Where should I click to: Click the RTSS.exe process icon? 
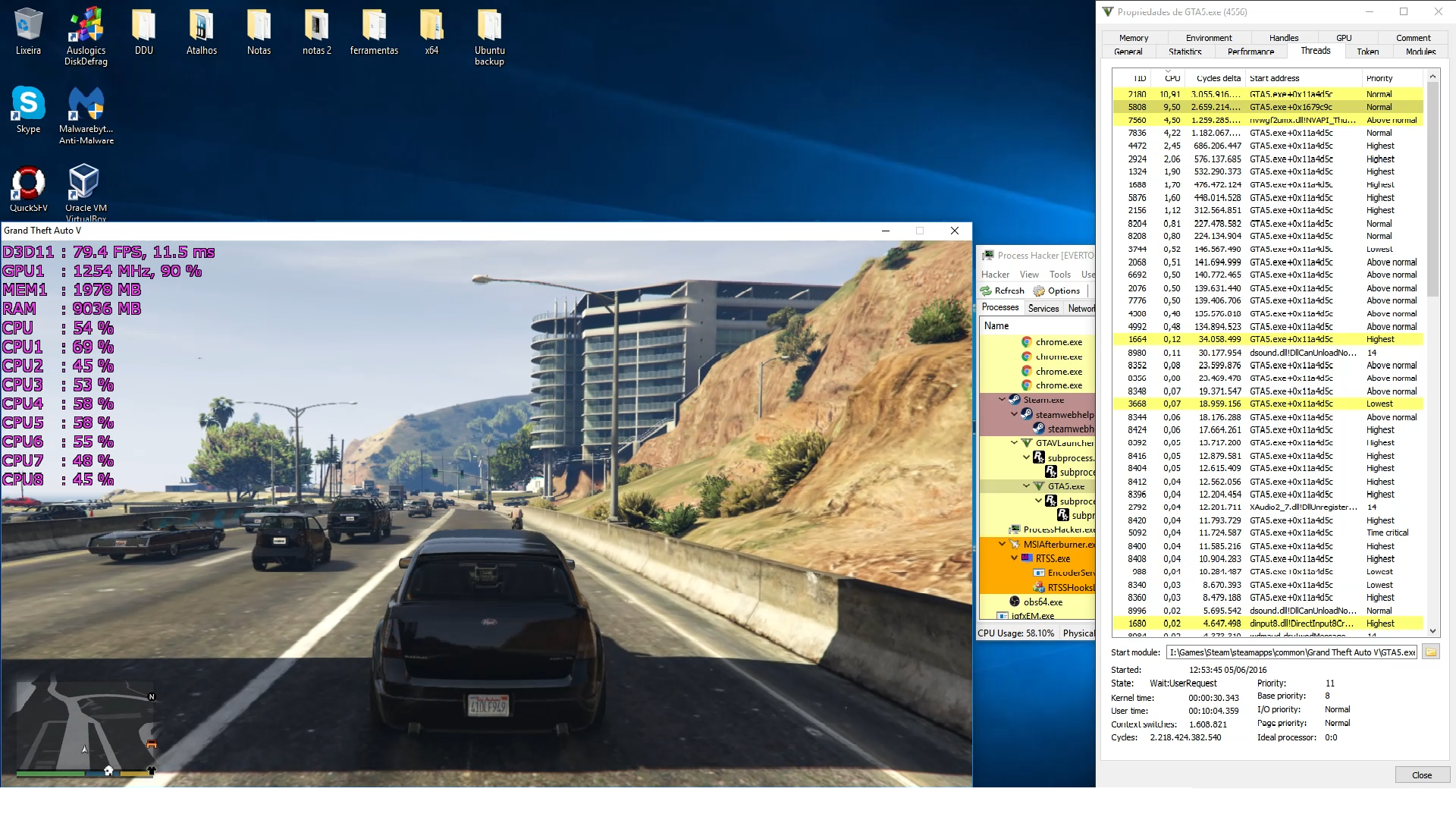pyautogui.click(x=1027, y=558)
